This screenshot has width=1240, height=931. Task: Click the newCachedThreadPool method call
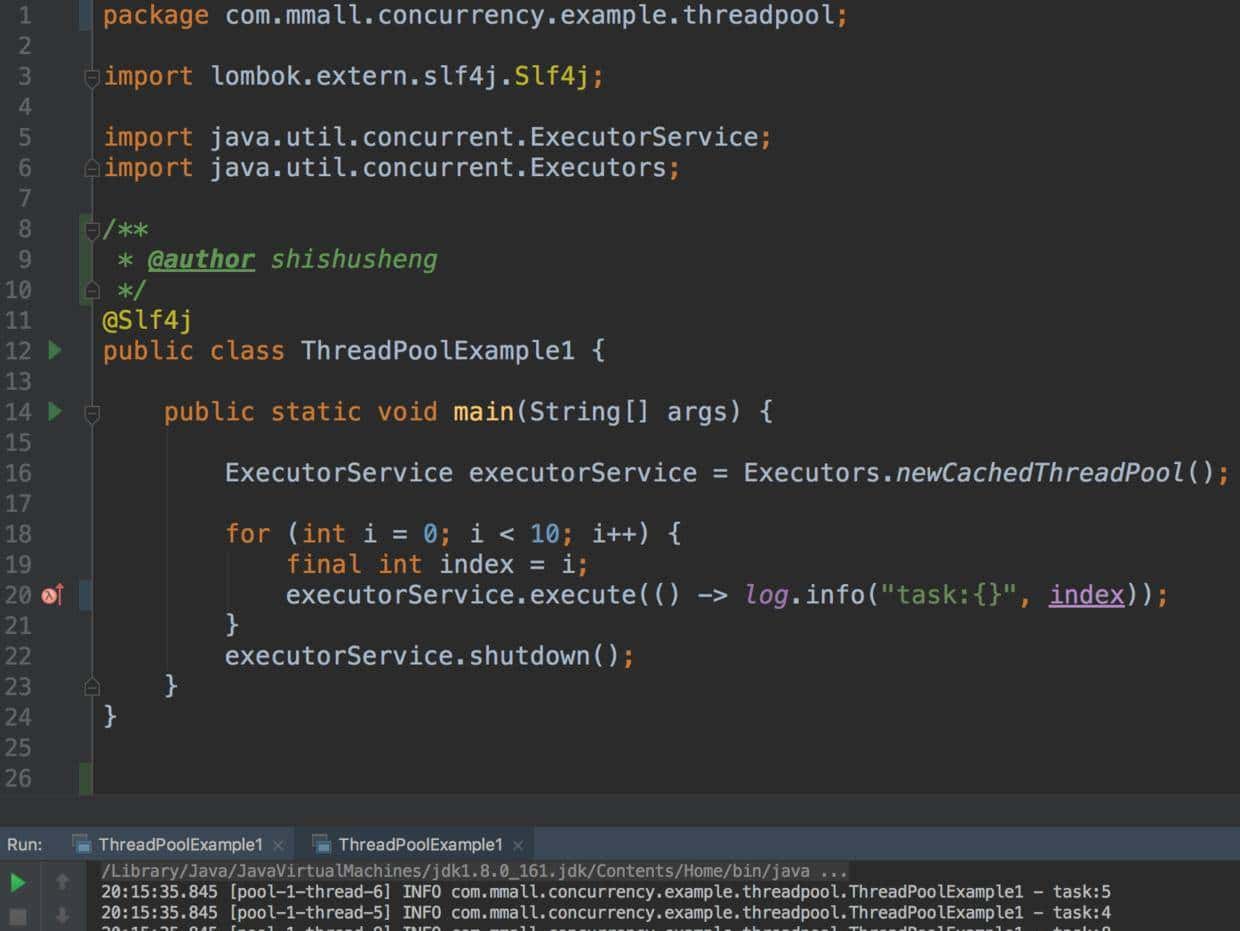(x=1039, y=473)
